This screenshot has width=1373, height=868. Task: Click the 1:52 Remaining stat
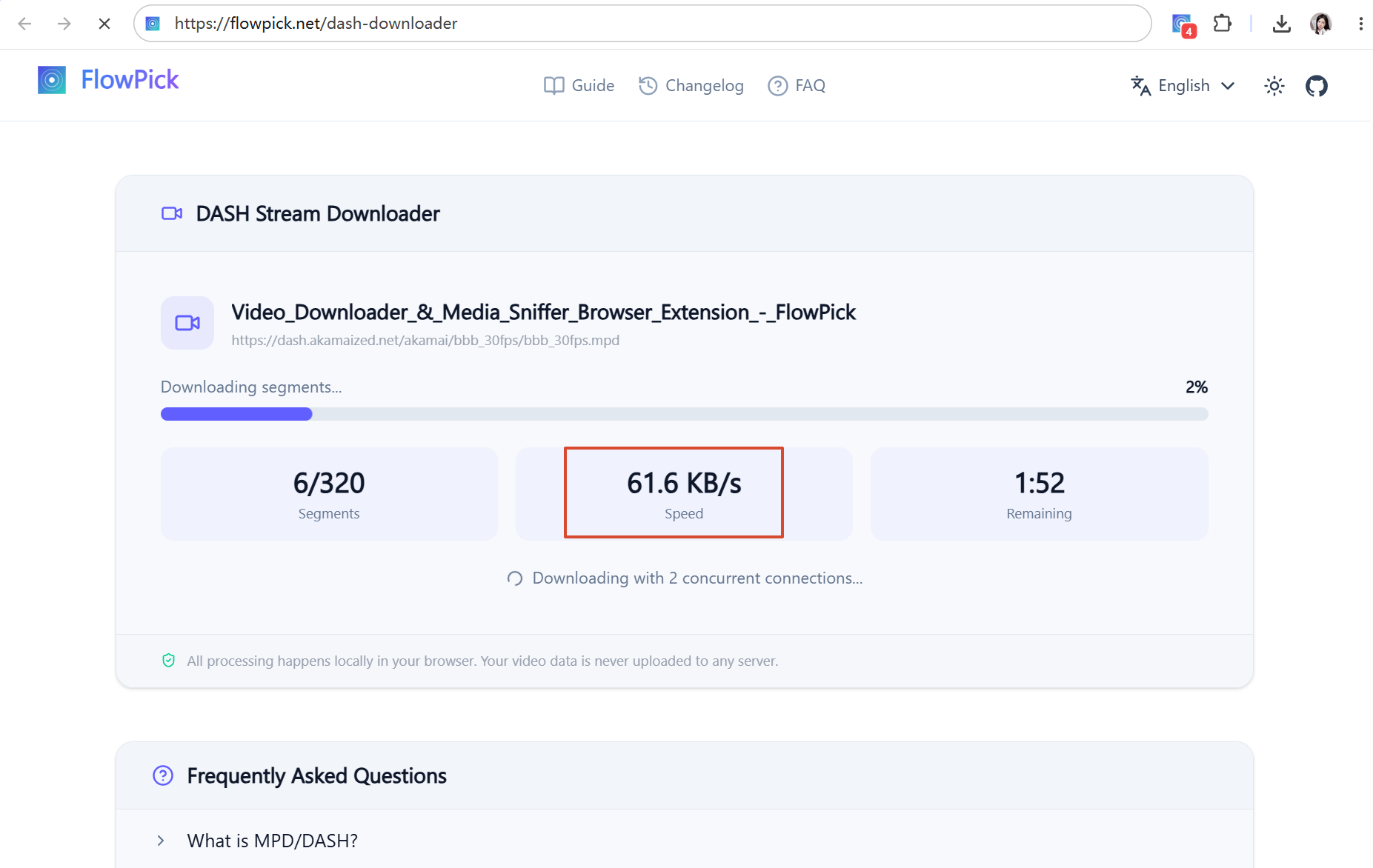[x=1039, y=494]
